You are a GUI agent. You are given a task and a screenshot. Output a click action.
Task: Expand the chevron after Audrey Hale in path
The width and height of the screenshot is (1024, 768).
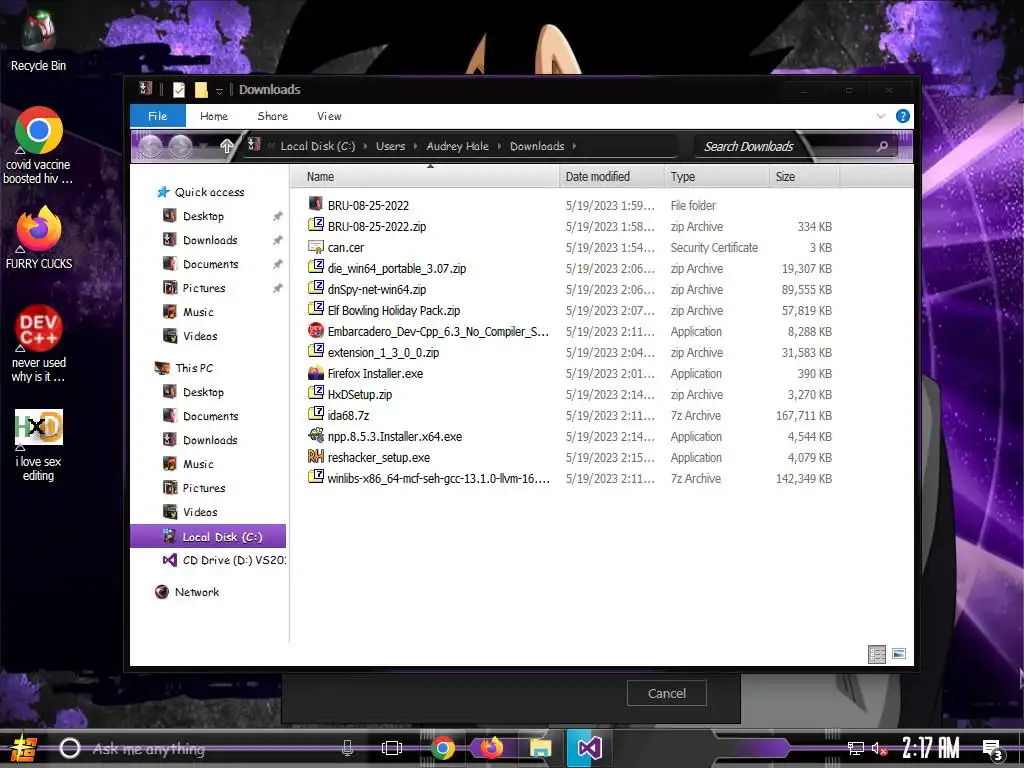click(500, 146)
